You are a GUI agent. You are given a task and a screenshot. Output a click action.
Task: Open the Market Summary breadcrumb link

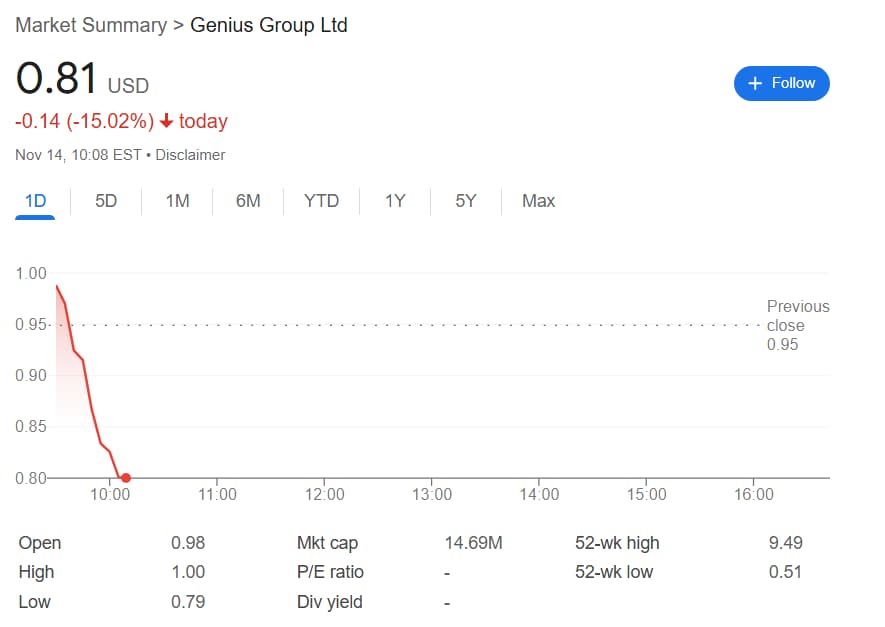point(91,25)
